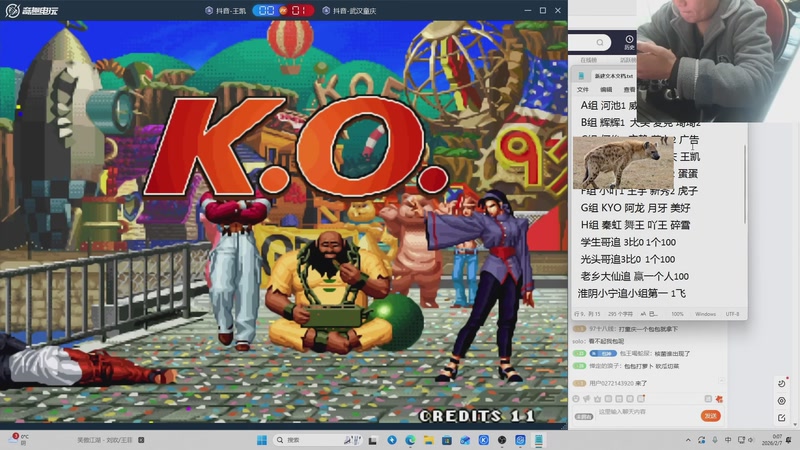Open the blue K app on taskbar

484,440
